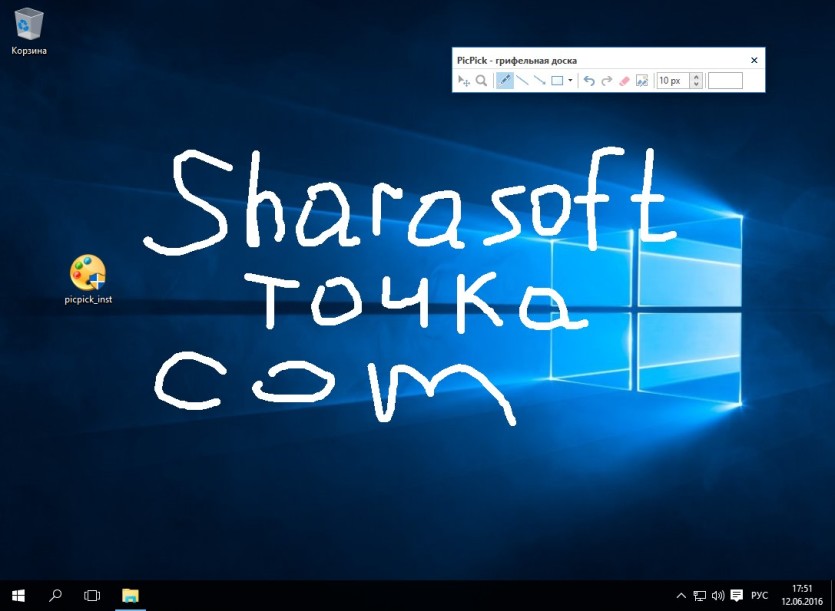
Task: Select the picpick_inst desktop icon
Action: 88,280
